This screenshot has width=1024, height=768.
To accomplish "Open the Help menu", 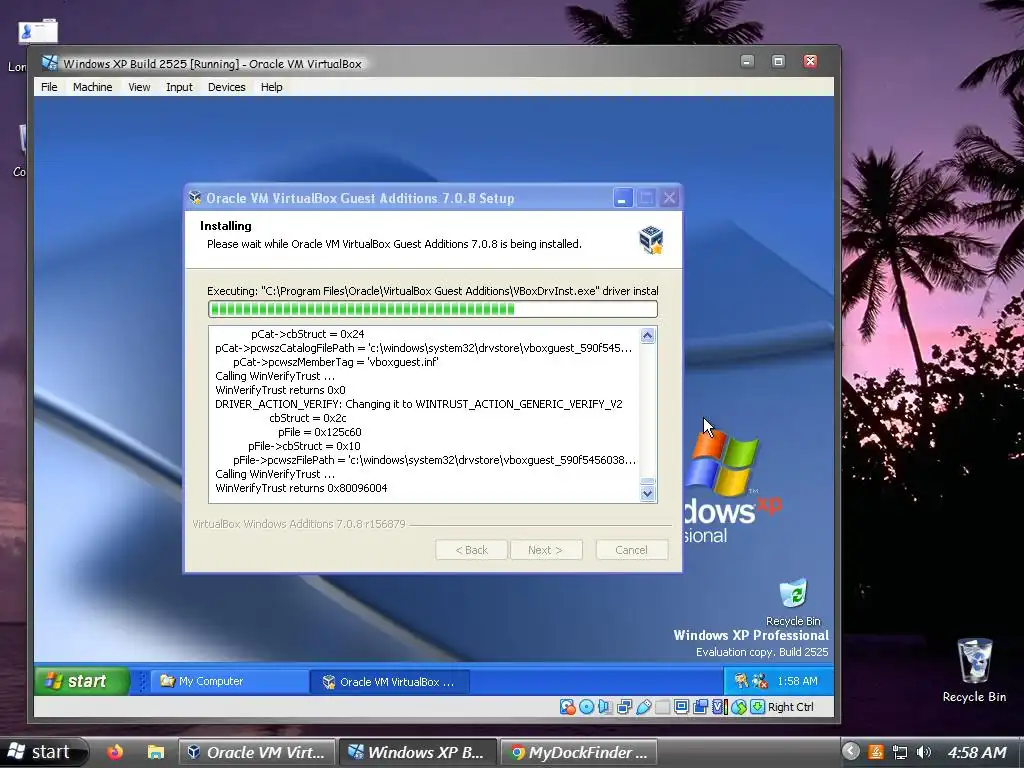I will (x=272, y=87).
